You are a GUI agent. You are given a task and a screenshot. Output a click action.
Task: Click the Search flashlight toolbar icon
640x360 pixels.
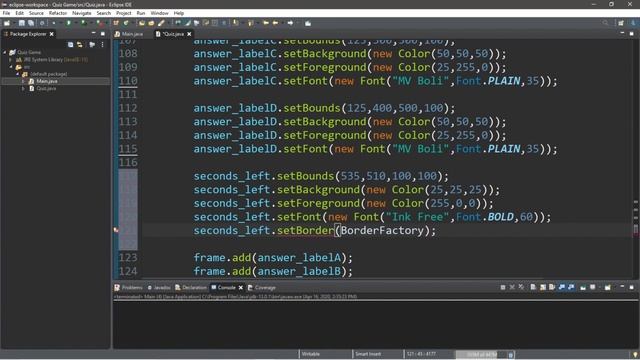point(161,23)
